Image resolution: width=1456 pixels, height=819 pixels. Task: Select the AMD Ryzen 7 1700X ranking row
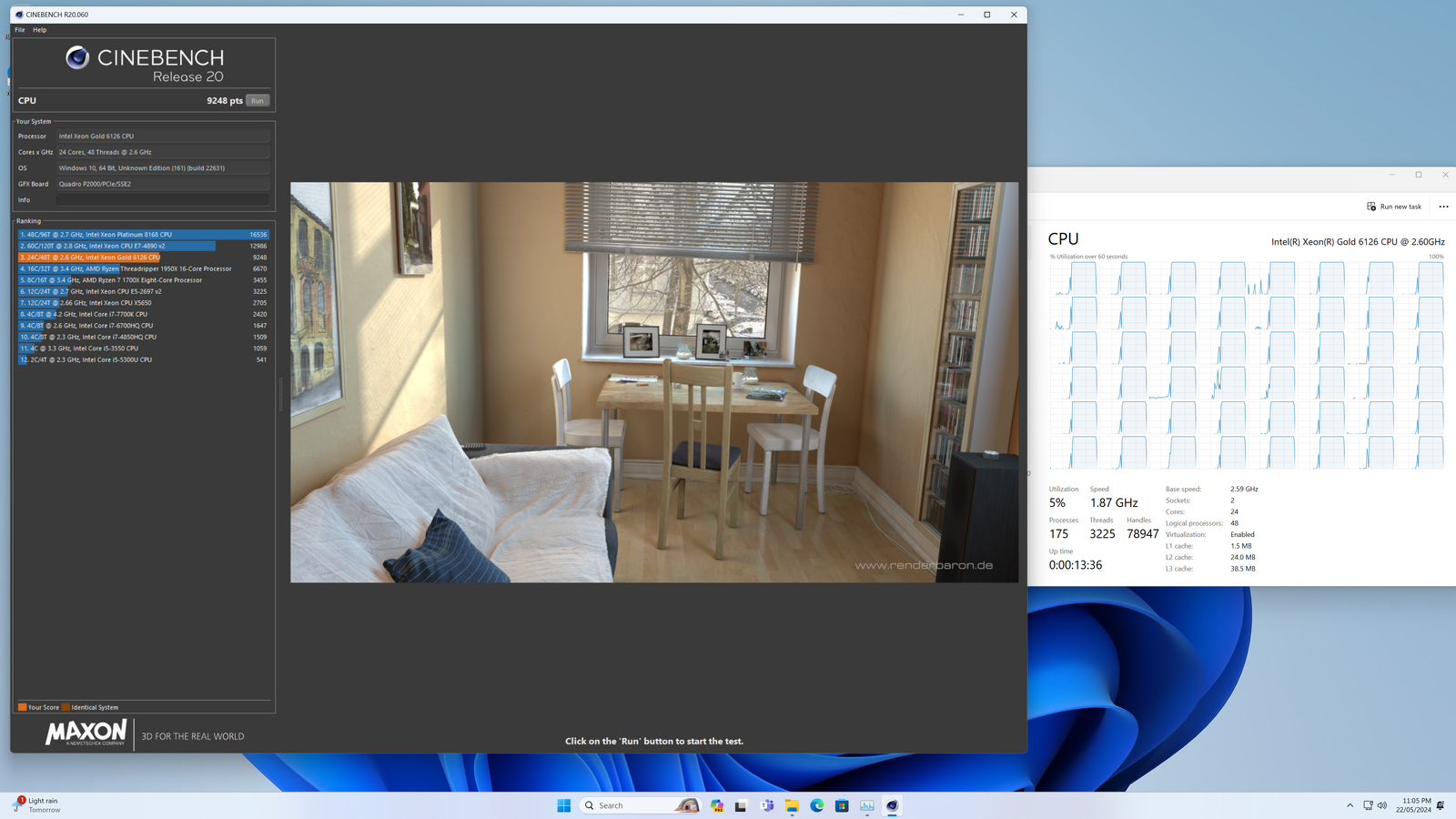pyautogui.click(x=144, y=280)
